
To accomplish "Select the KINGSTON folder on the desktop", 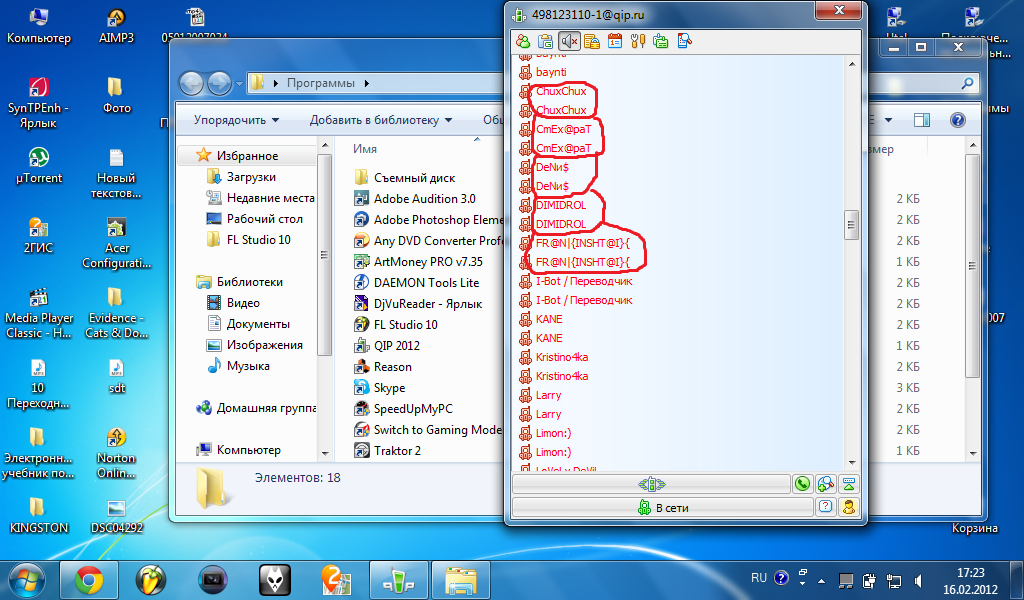I will pos(39,515).
